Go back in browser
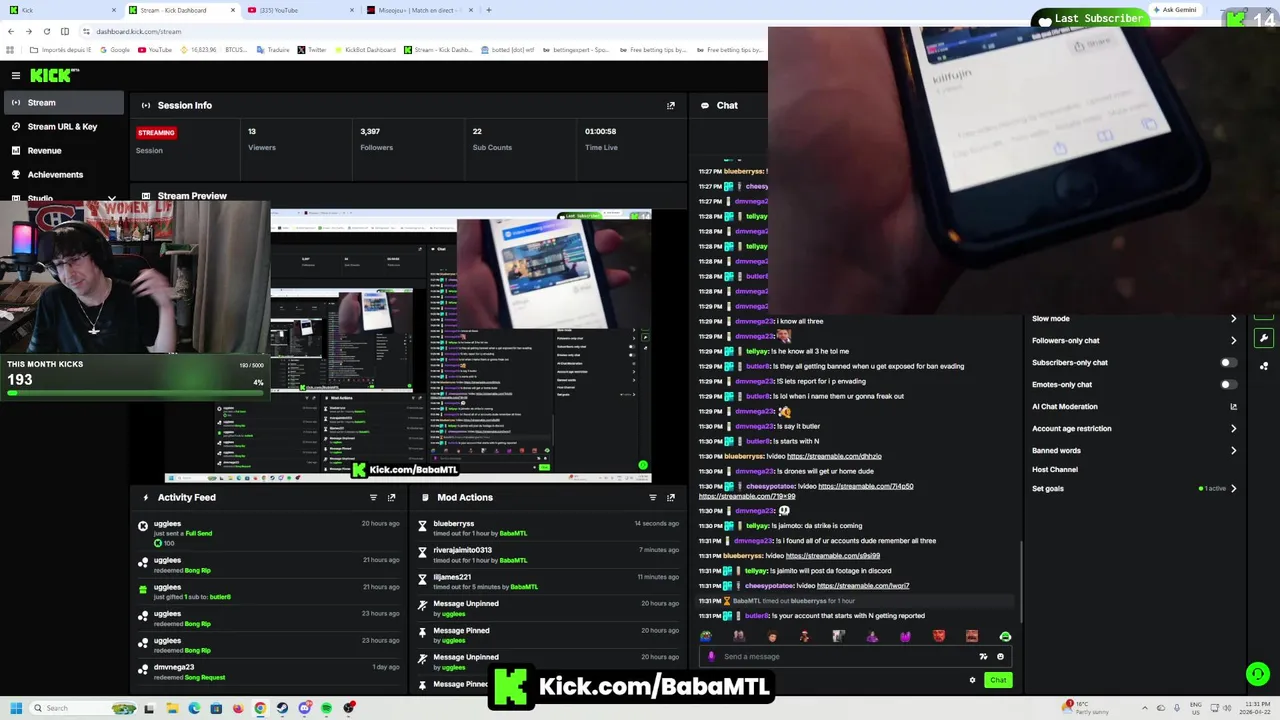The height and width of the screenshot is (720, 1280). [10, 31]
